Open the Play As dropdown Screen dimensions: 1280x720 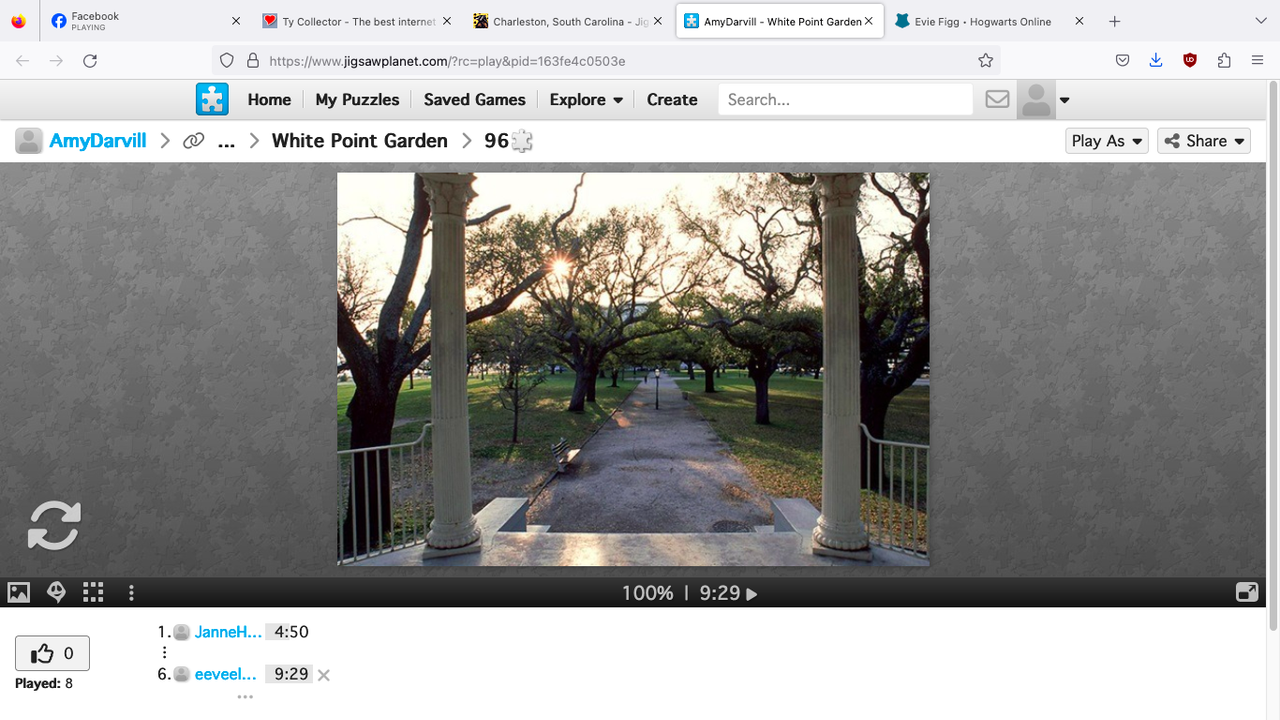1106,140
